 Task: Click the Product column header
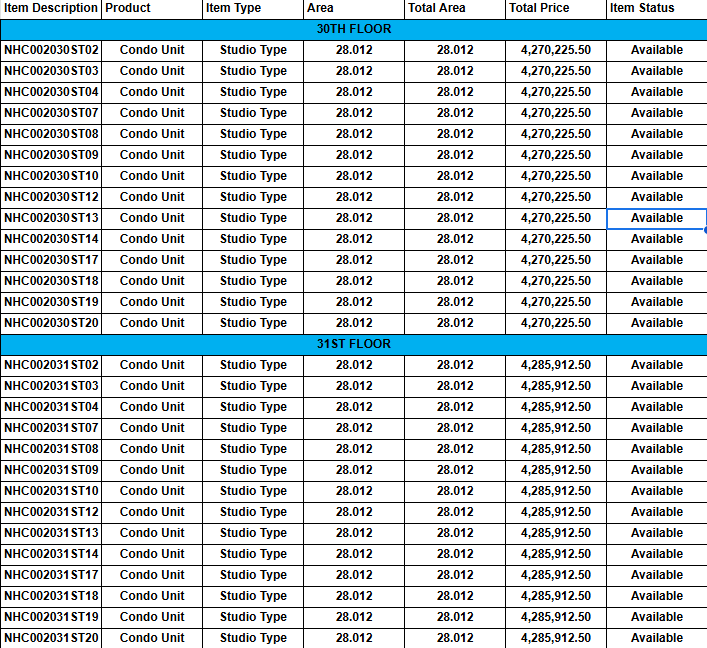coord(152,8)
